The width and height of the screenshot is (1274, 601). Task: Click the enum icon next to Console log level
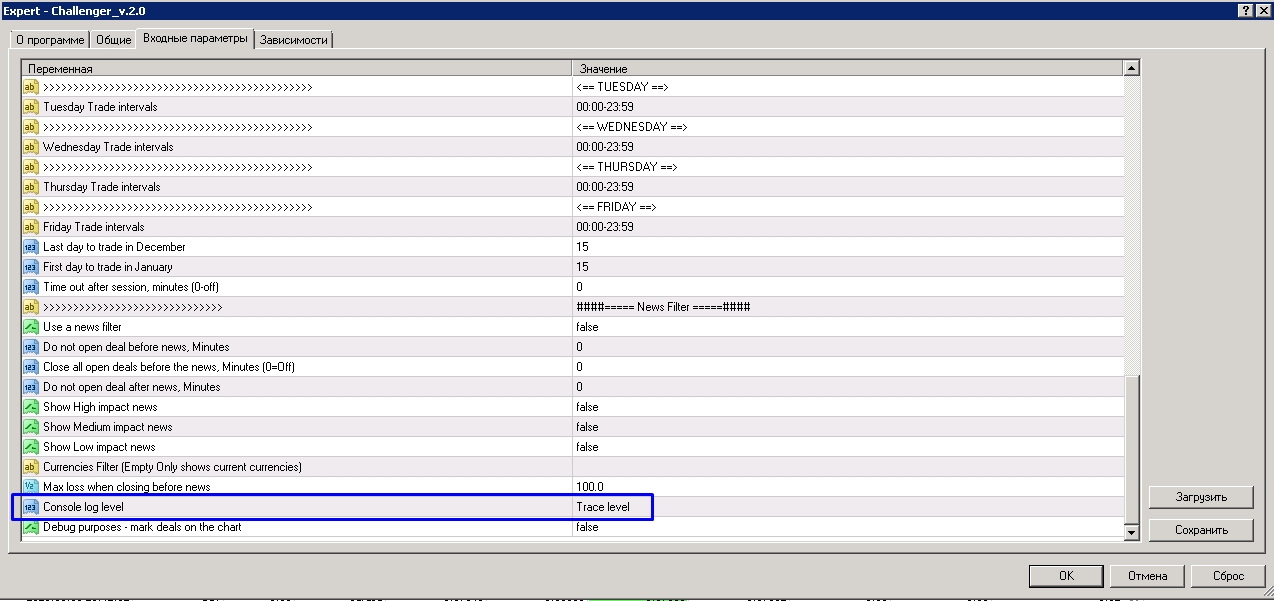point(30,507)
